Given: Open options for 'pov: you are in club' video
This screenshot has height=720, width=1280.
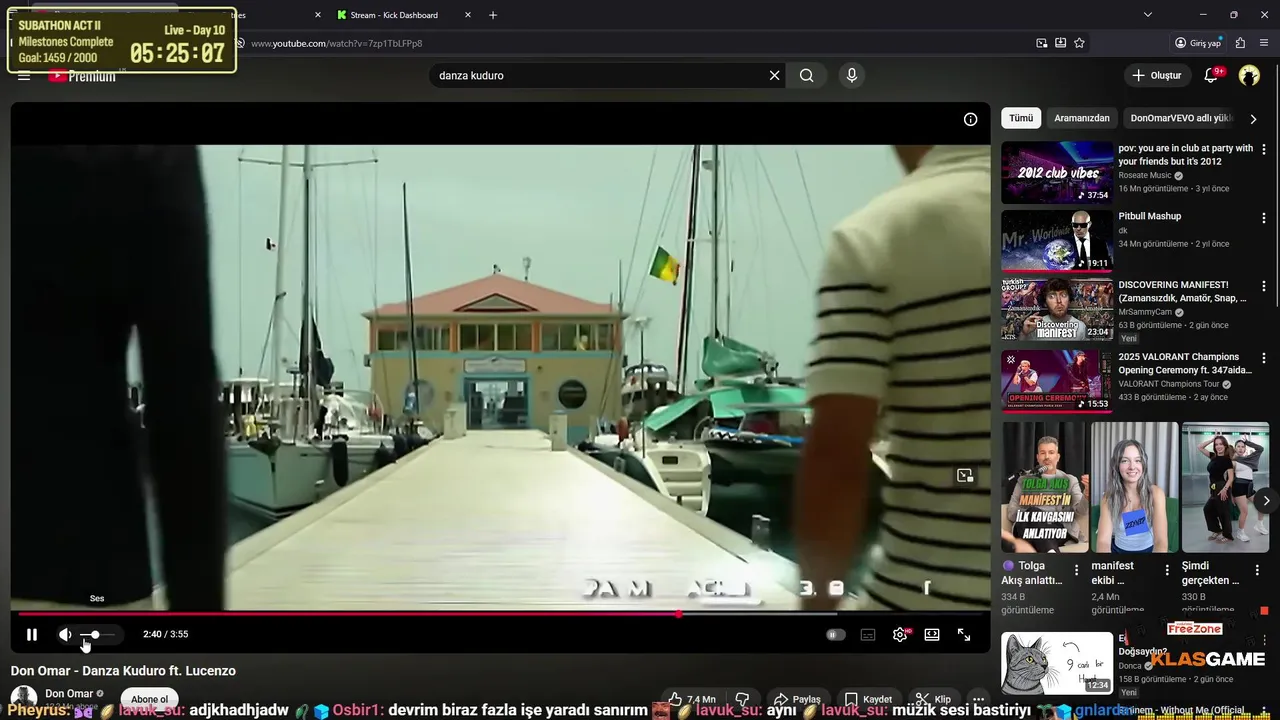Looking at the screenshot, I should [x=1263, y=149].
